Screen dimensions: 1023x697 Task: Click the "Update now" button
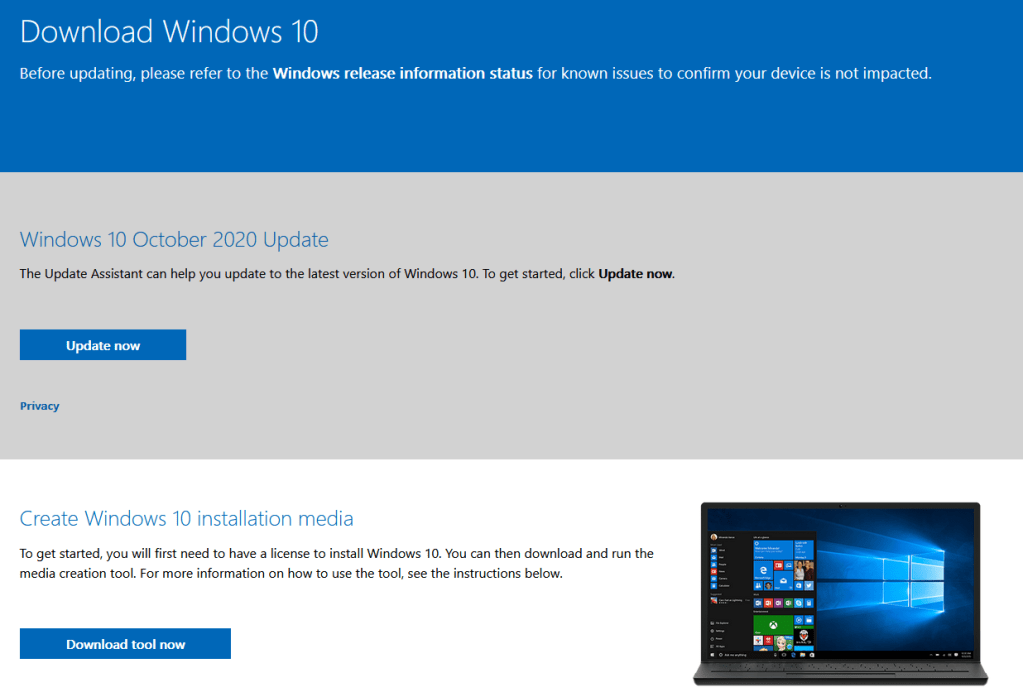click(x=102, y=344)
